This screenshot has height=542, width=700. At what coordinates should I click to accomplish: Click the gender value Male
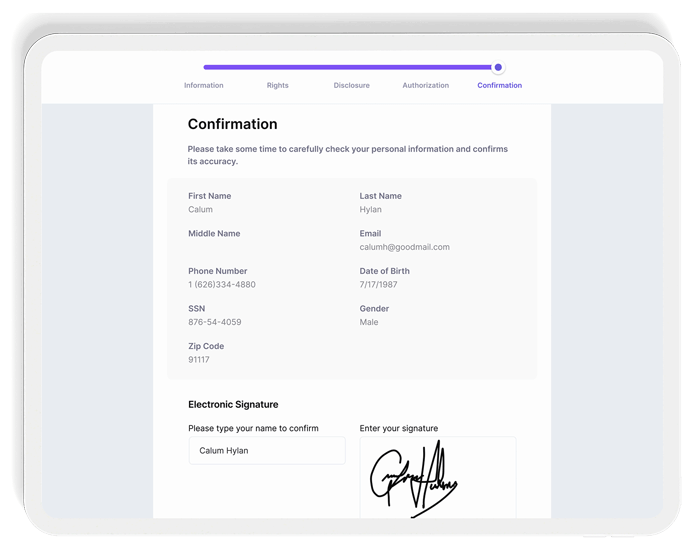click(x=369, y=322)
